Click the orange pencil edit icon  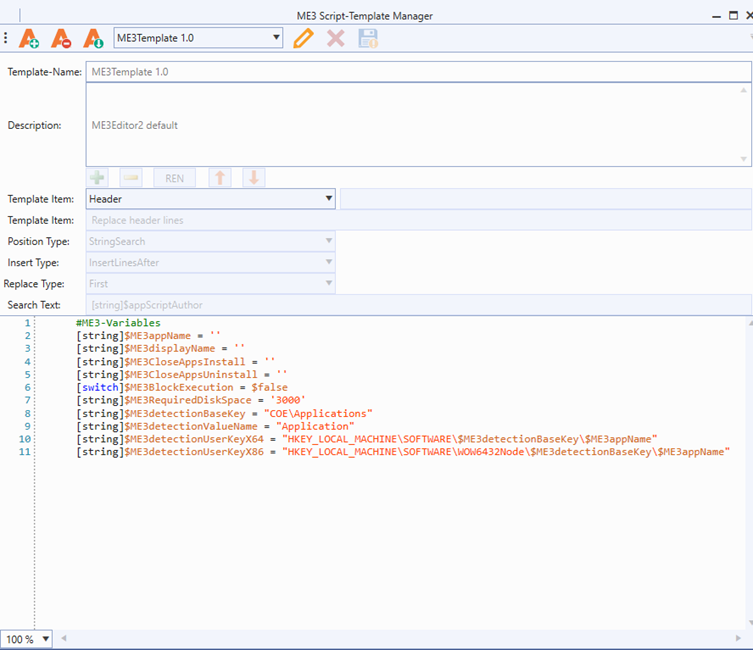pos(304,38)
